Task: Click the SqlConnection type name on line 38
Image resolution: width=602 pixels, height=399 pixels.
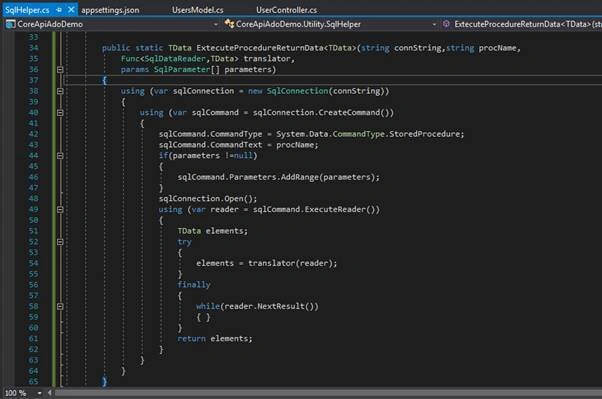Action: click(298, 91)
